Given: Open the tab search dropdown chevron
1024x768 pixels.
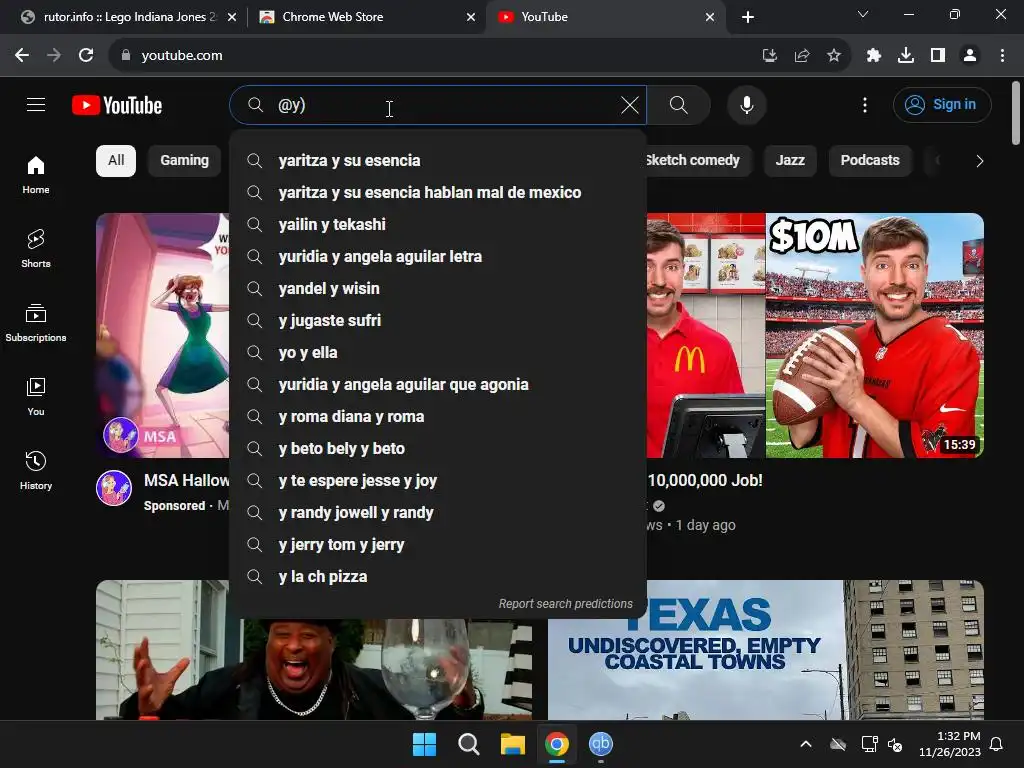Looking at the screenshot, I should click(863, 14).
